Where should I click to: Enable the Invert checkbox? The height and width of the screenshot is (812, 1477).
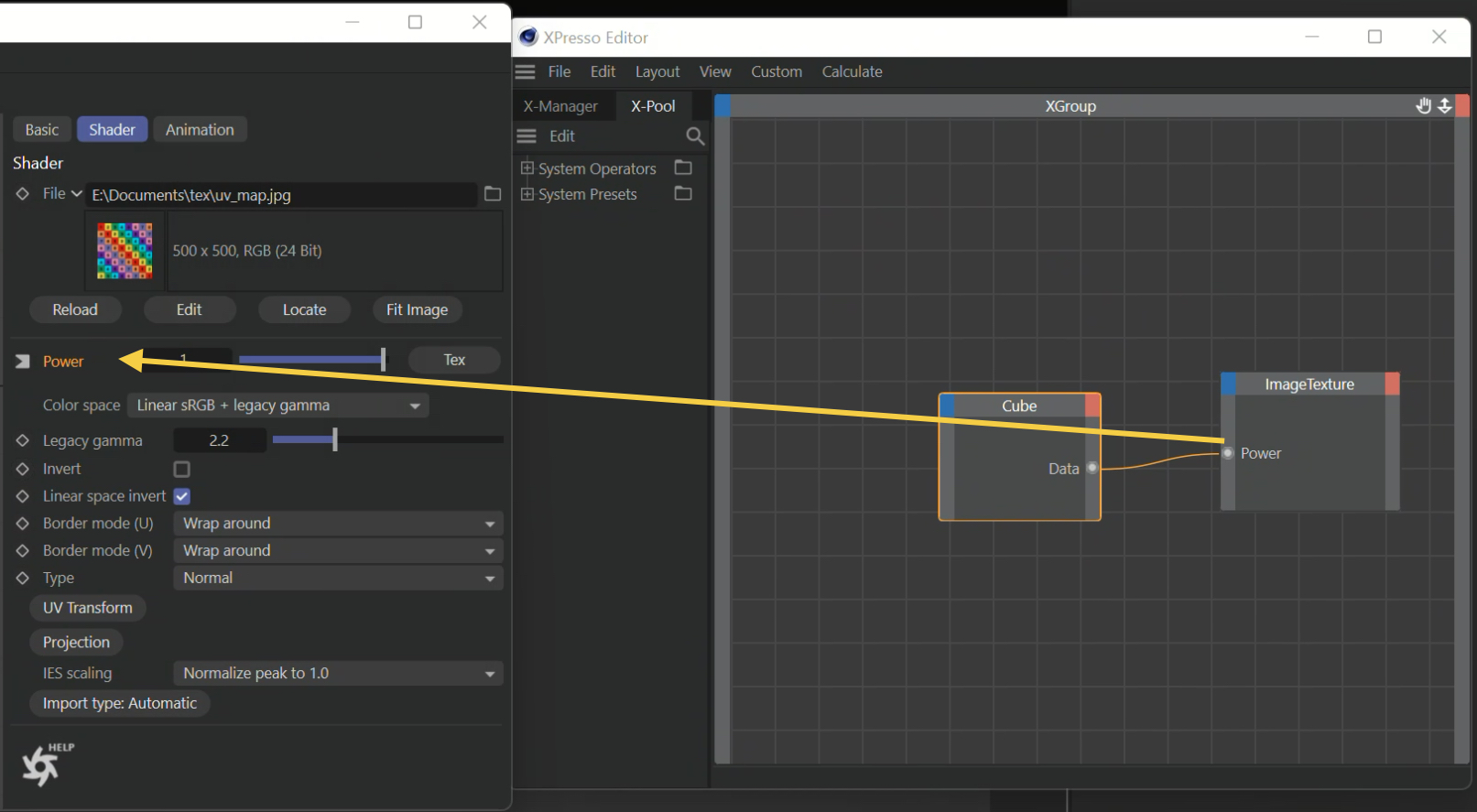pyautogui.click(x=182, y=469)
